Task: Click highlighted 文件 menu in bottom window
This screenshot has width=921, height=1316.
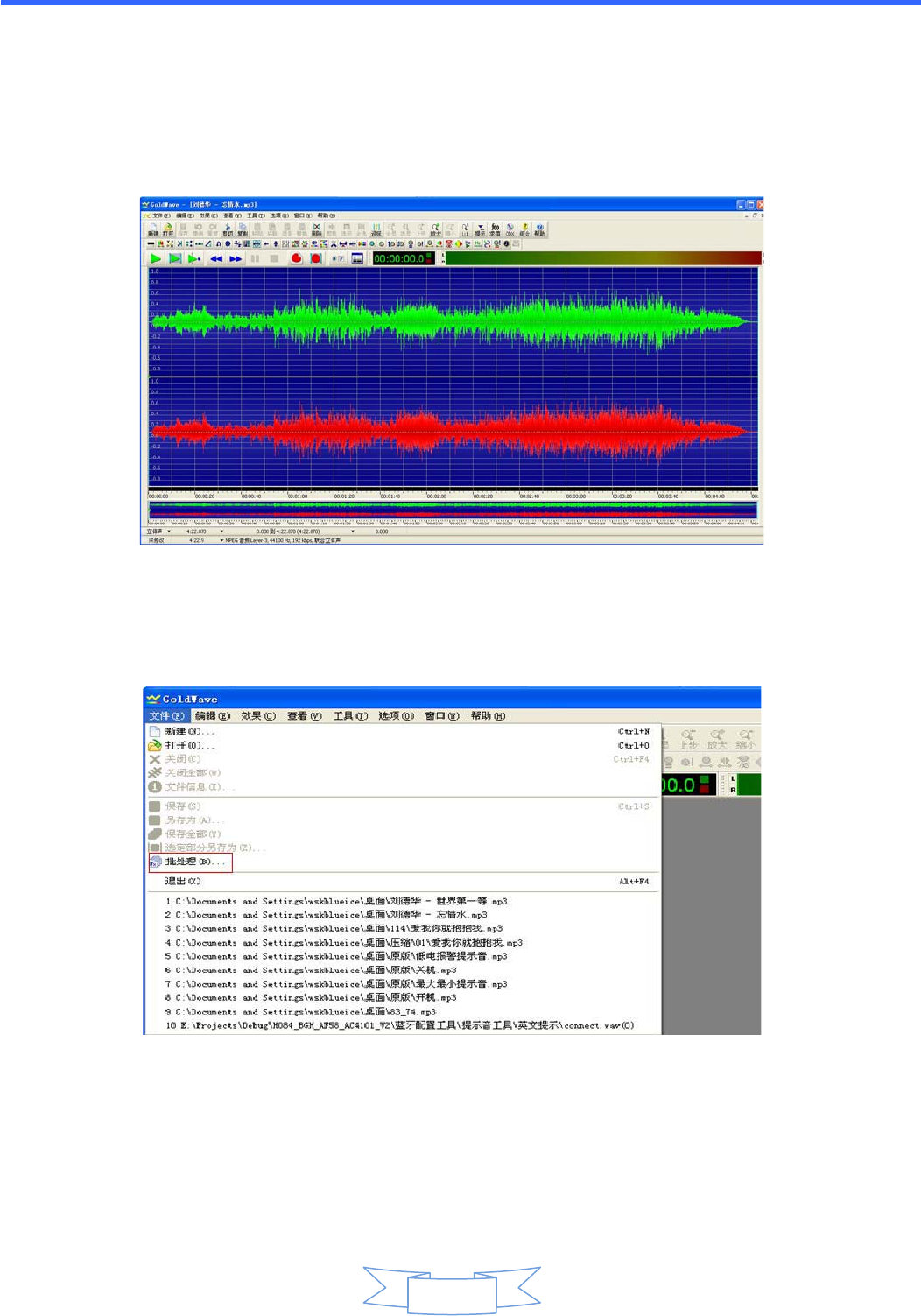Action: pos(167,716)
